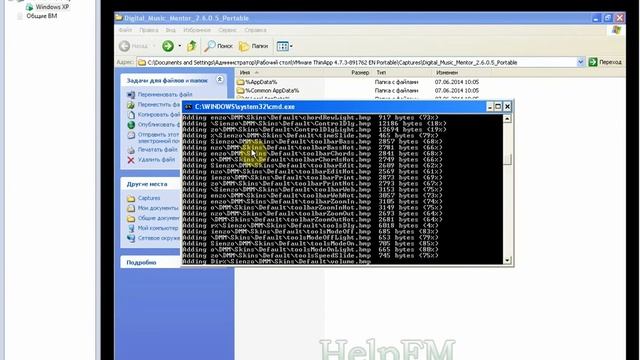Expand the address bar dropdown arrow

tap(580, 62)
